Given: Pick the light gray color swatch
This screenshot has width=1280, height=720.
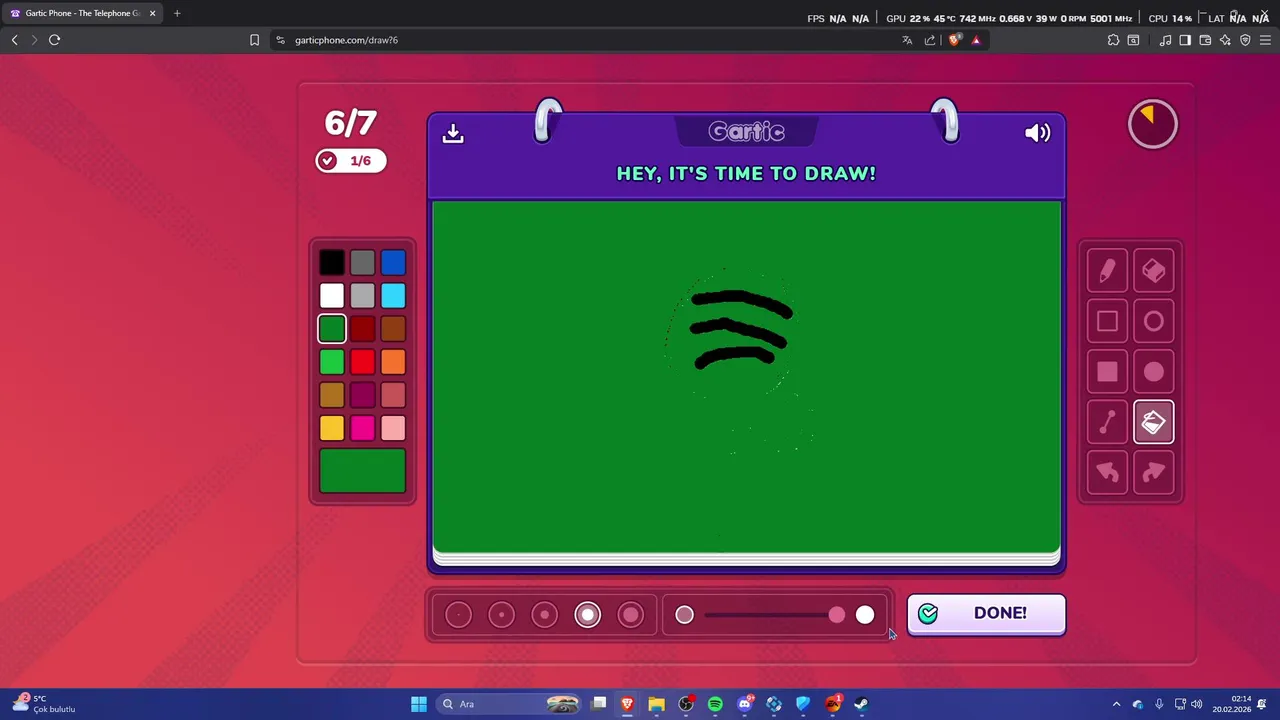Looking at the screenshot, I should click(363, 295).
